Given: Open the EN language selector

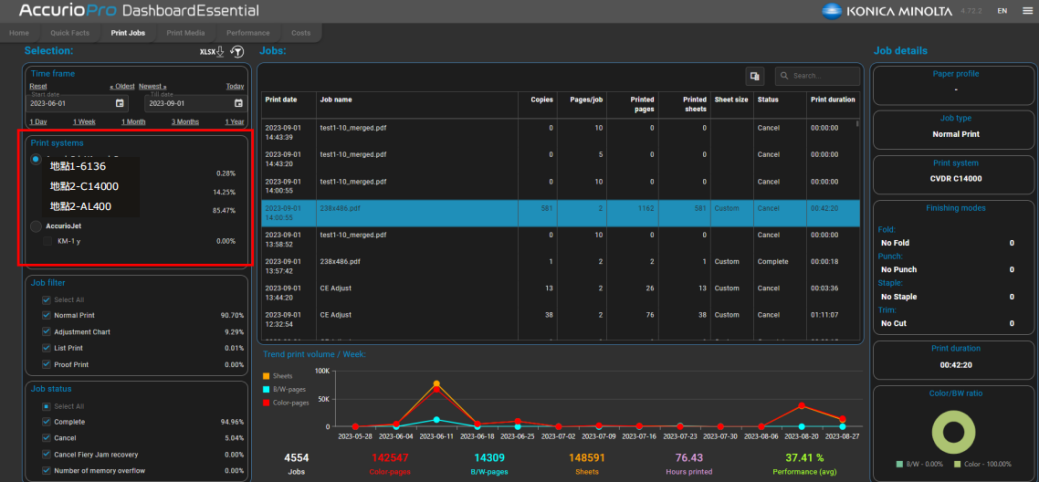Looking at the screenshot, I should click(x=1002, y=11).
